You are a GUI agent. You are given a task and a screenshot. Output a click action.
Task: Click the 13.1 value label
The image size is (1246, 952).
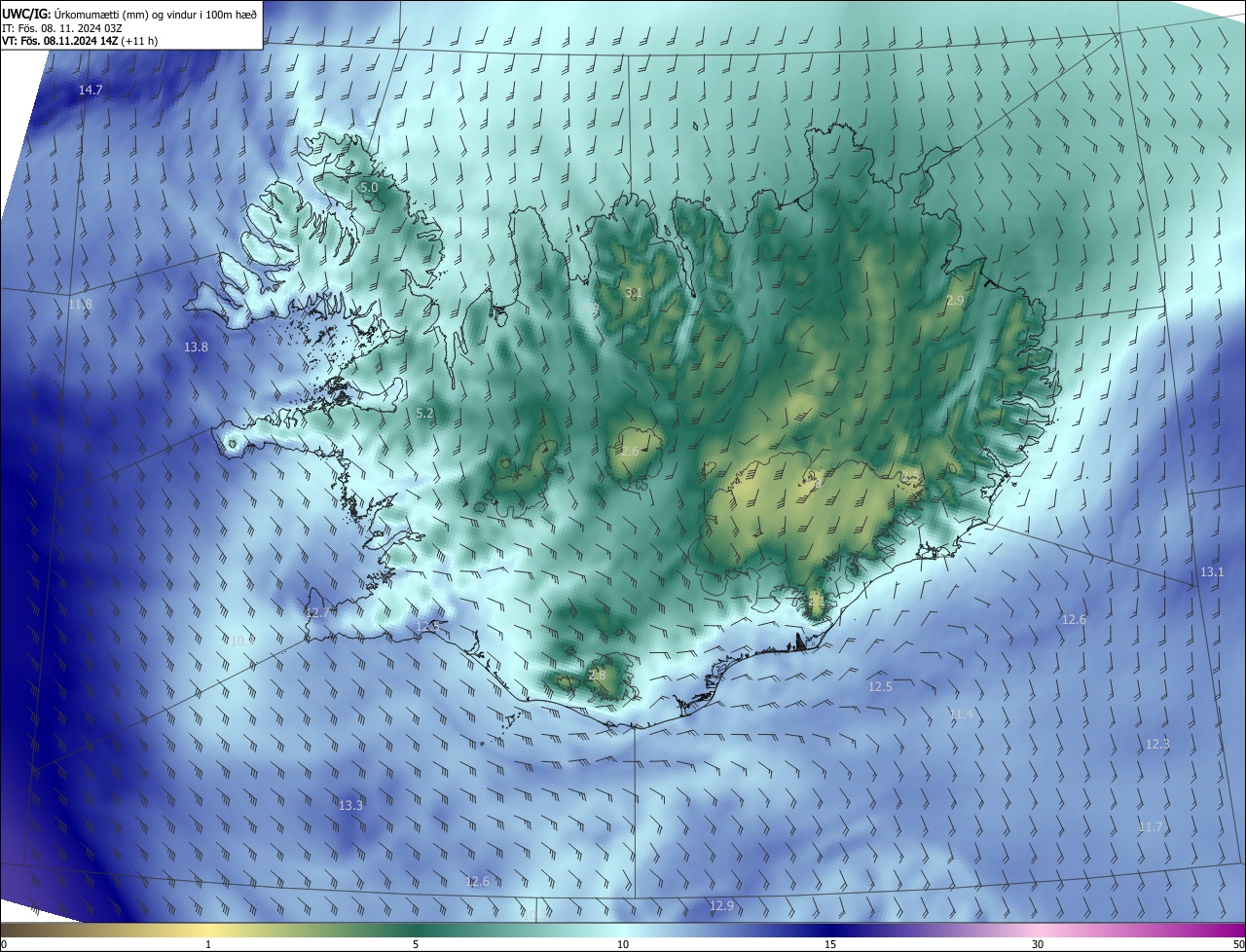pos(1212,571)
